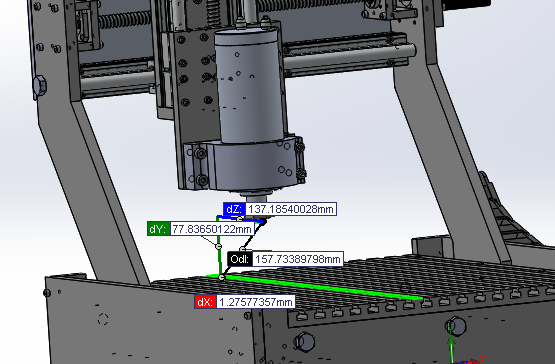Select the 157.73389798mm distance value box

pyautogui.click(x=298, y=259)
